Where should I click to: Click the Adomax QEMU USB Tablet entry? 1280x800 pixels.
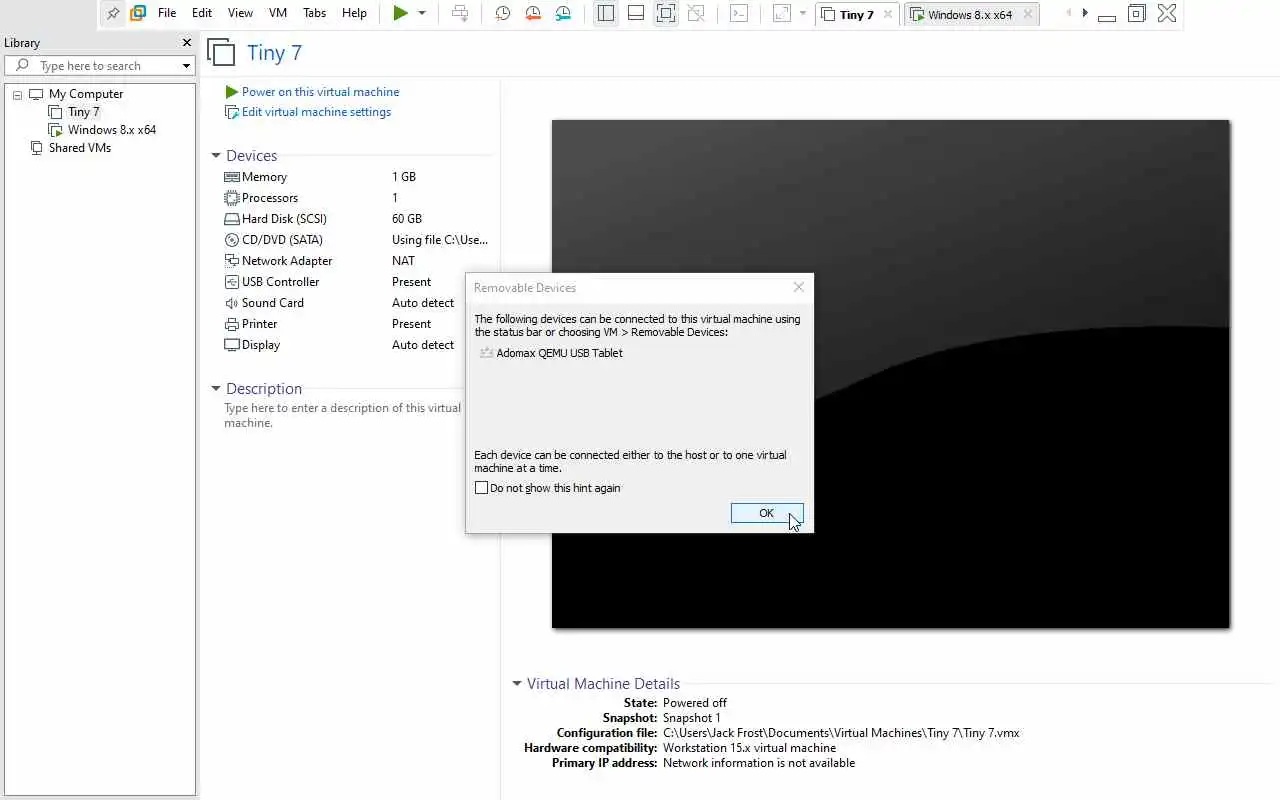click(551, 353)
